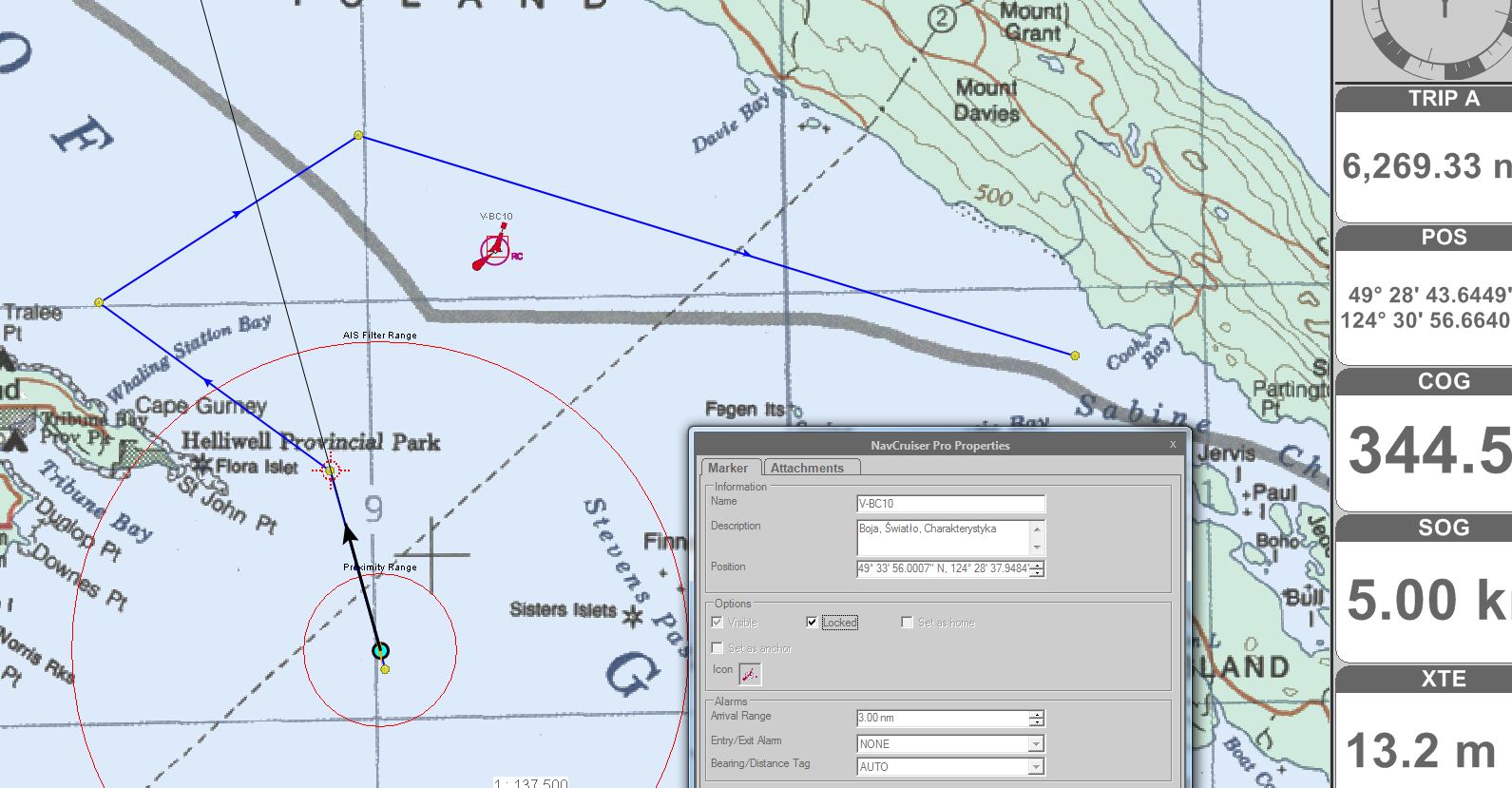Click the 1 : 137,500 chart scale indicator
This screenshot has width=1512, height=788.
coord(530,783)
